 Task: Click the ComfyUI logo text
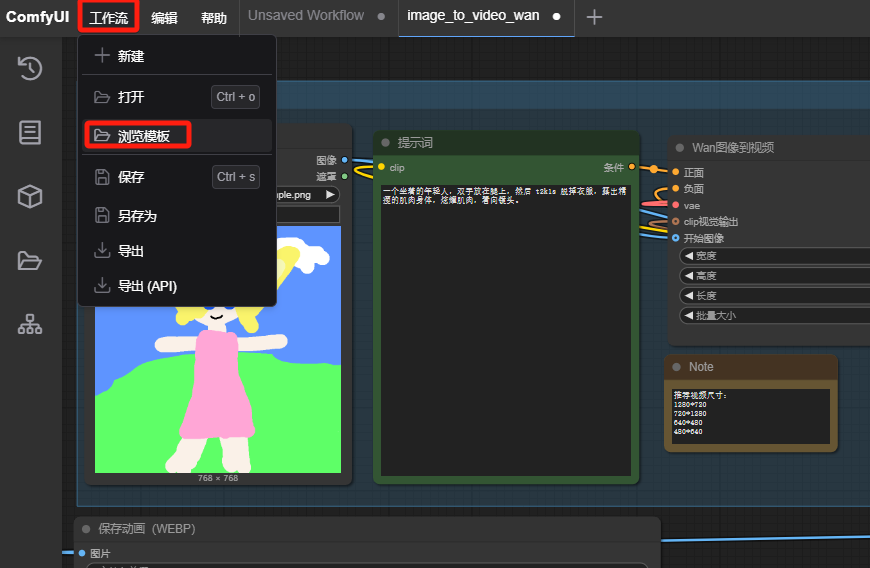pos(37,17)
